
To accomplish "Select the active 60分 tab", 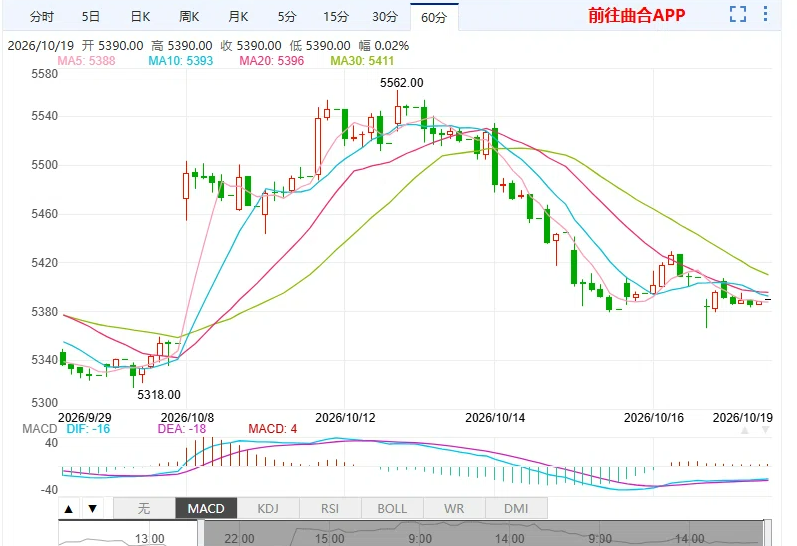I will (x=434, y=17).
